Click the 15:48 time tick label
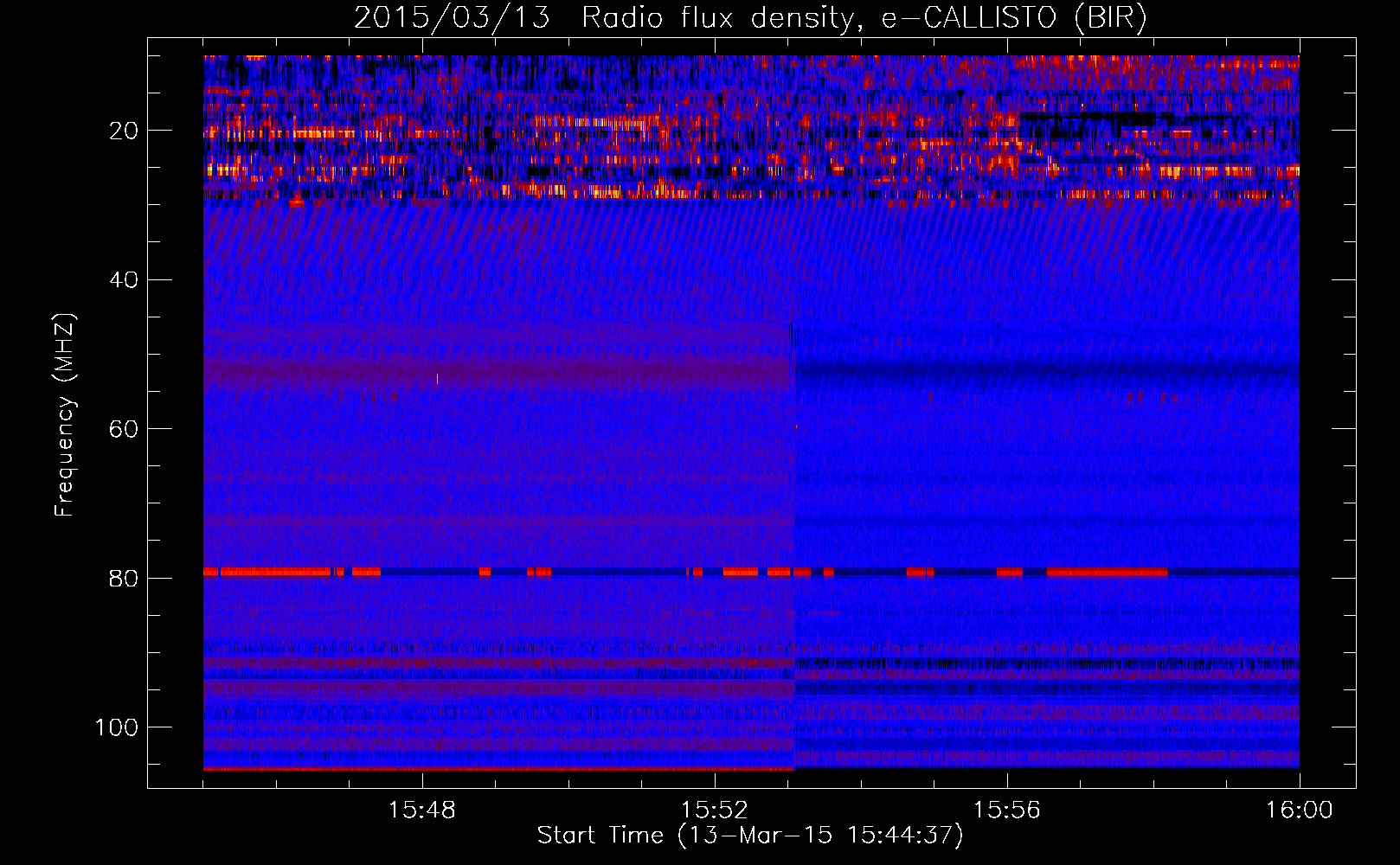The height and width of the screenshot is (865, 1400). click(422, 811)
